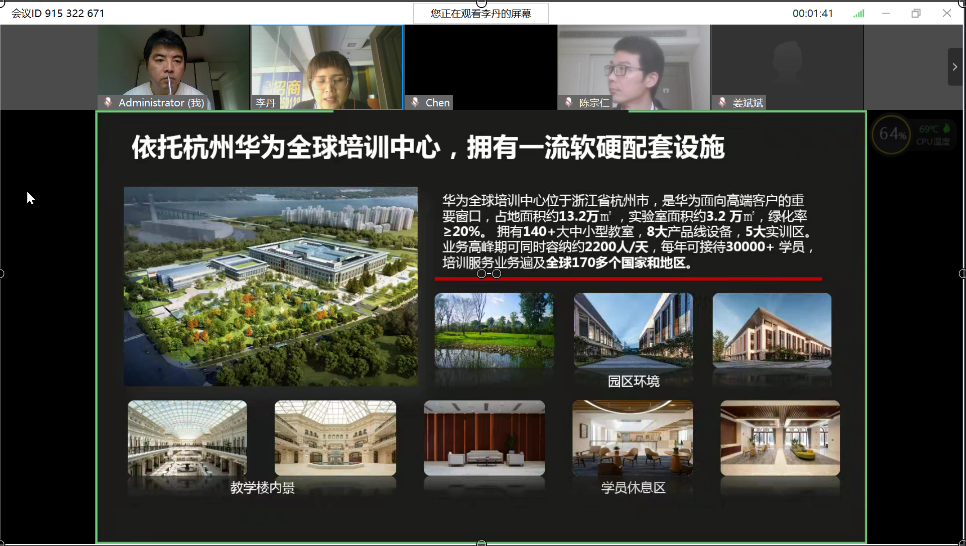Click the muted mic icon beside Chen
966x546 pixels.
[x=415, y=102]
